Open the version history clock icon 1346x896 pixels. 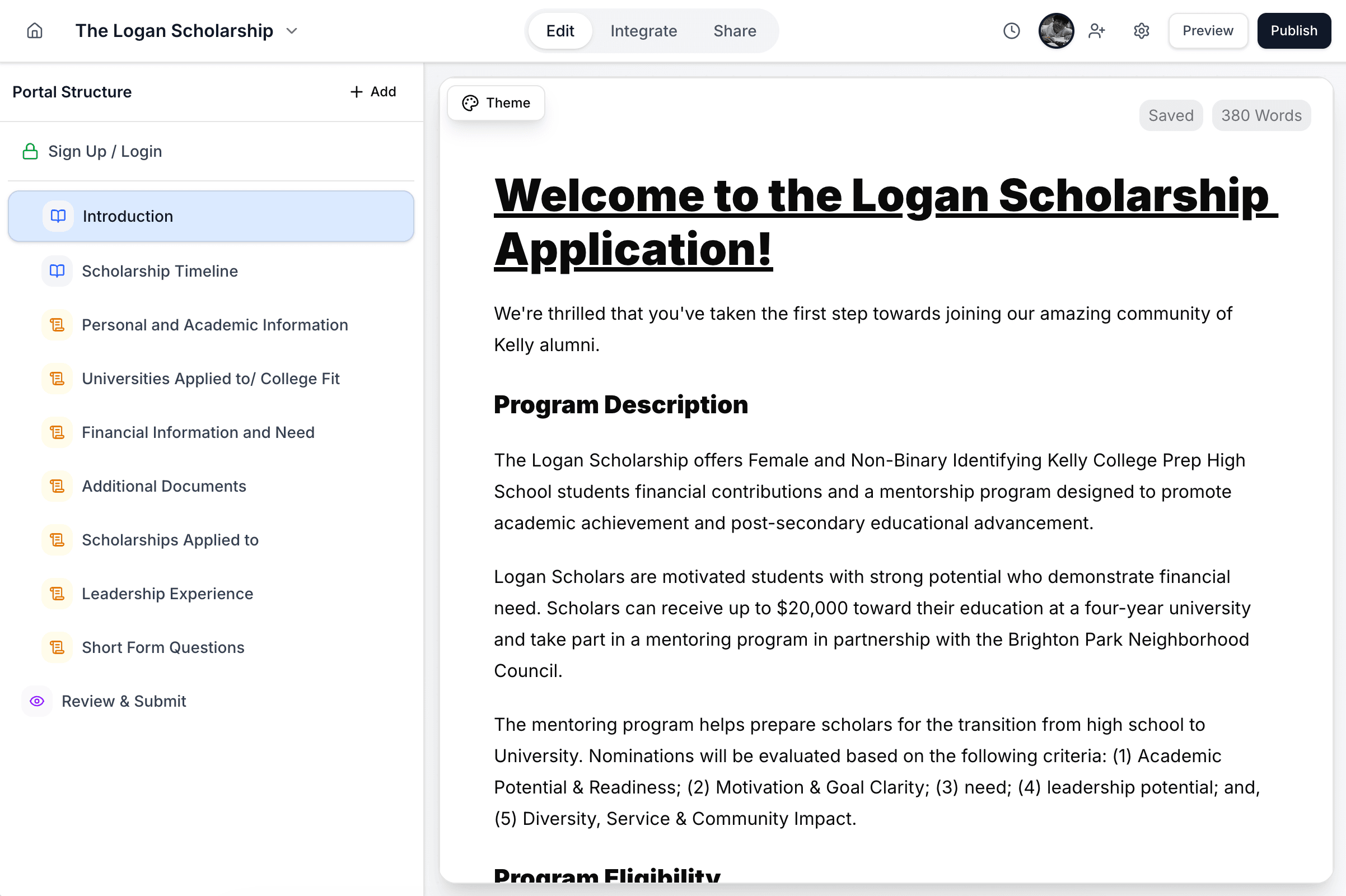(x=1011, y=31)
